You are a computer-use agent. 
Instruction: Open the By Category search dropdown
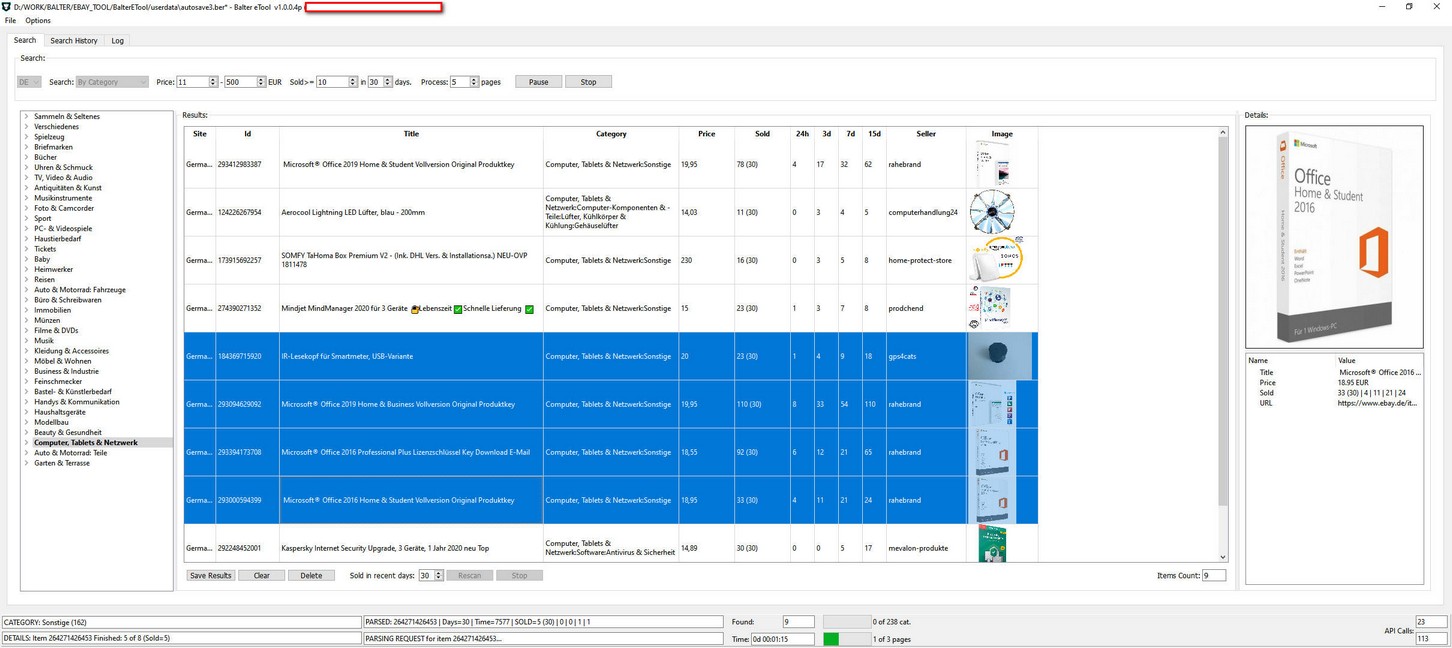(x=112, y=82)
